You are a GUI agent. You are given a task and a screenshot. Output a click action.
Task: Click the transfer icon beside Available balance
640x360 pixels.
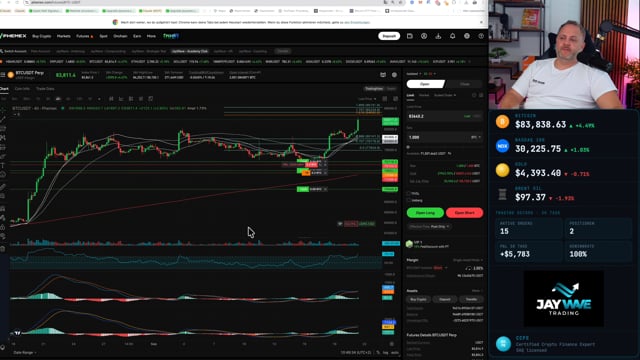pos(449,153)
